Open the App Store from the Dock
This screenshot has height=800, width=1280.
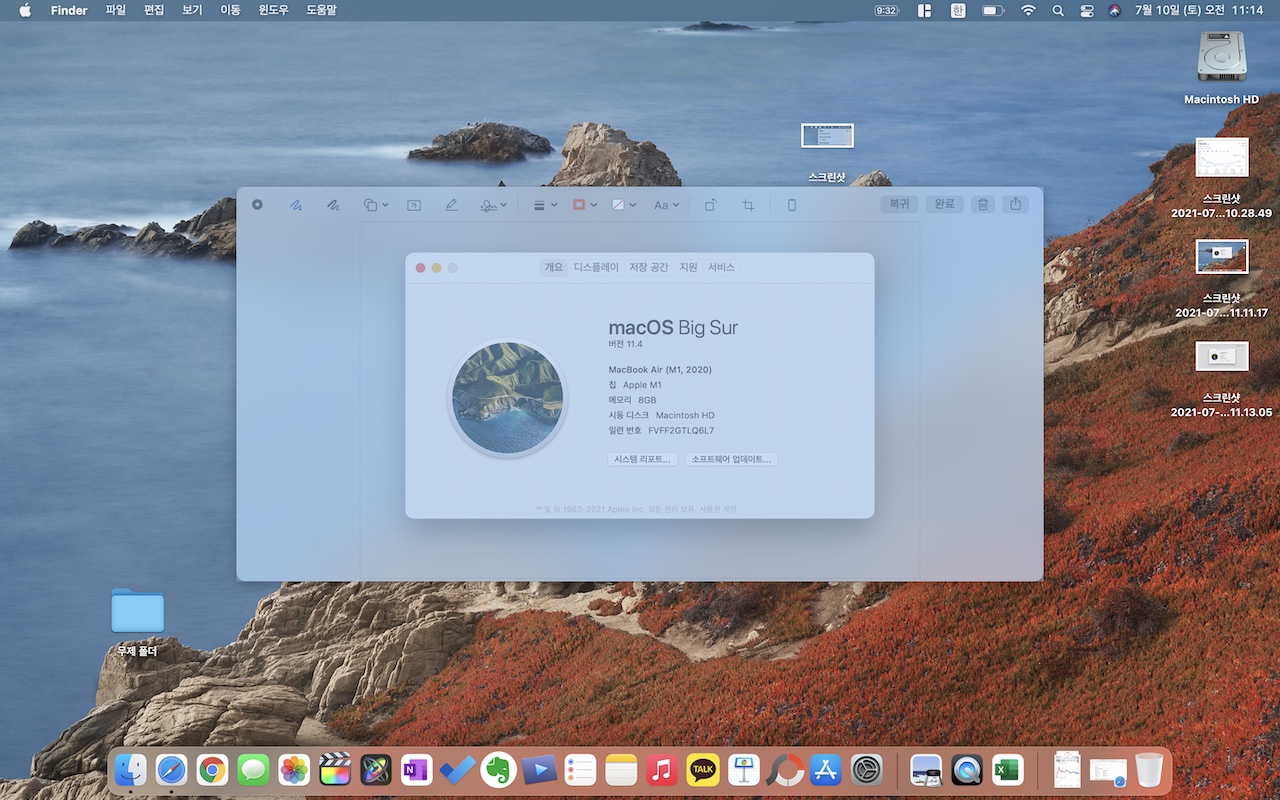pos(826,770)
